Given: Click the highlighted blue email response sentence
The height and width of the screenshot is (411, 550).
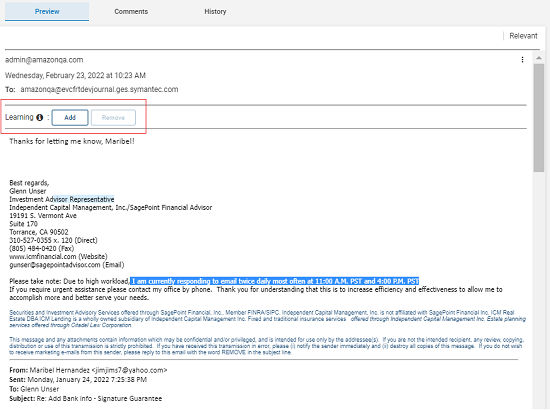Looking at the screenshot, I should (275, 281).
